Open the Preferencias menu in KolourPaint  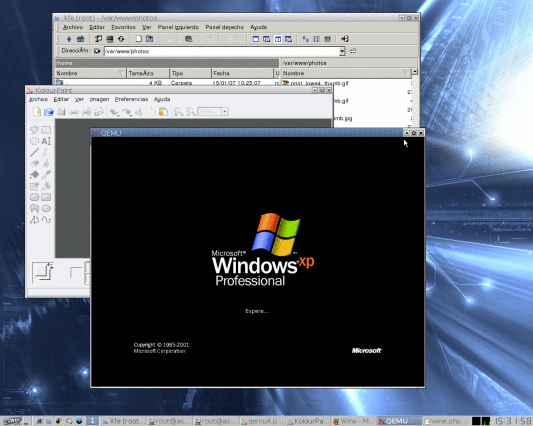[131, 99]
